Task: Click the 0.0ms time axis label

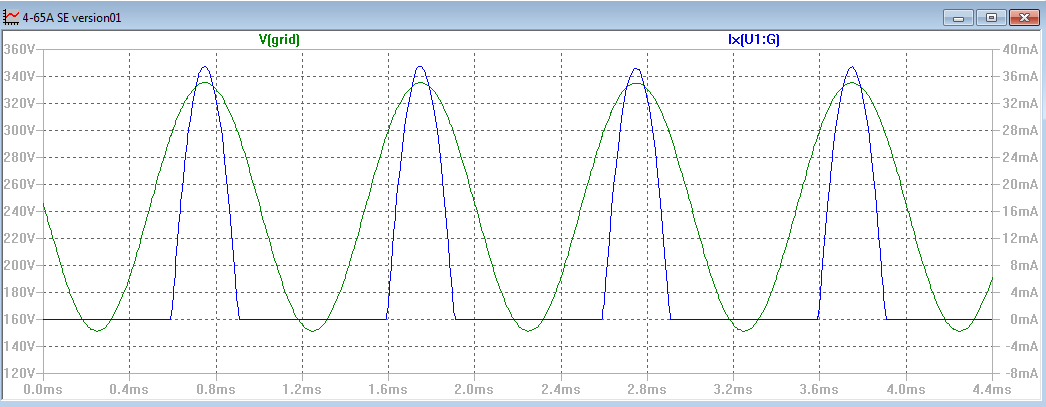Action: coord(43,388)
